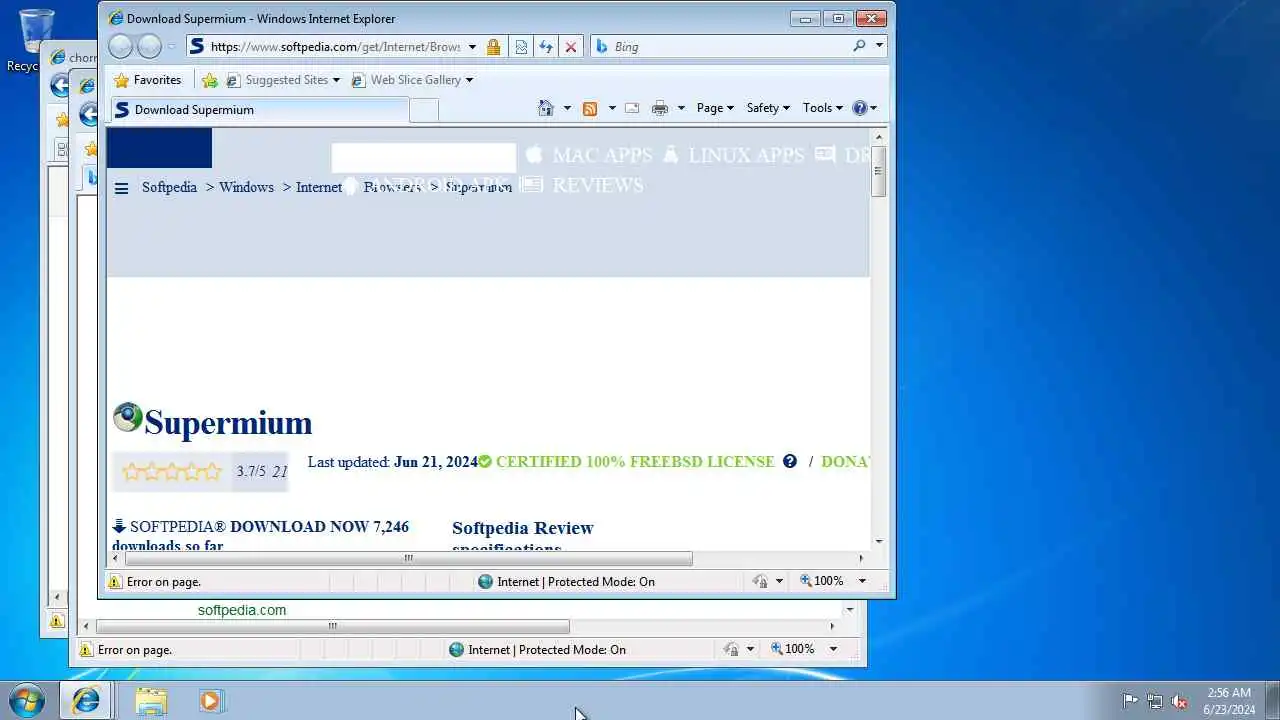Click the hamburger menu icon beside Softpedia
This screenshot has width=1280, height=720.
click(x=121, y=188)
